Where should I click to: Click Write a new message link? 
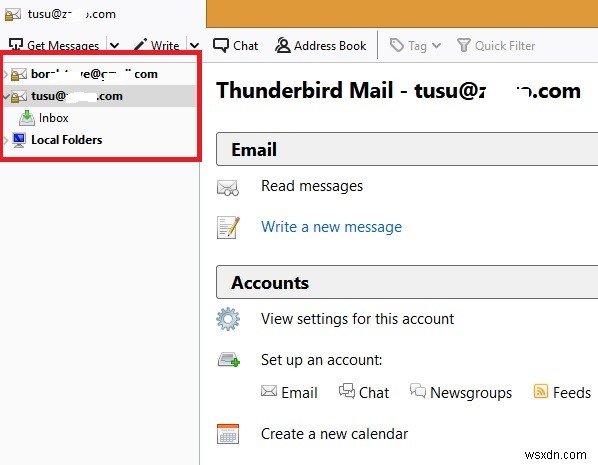click(x=331, y=227)
